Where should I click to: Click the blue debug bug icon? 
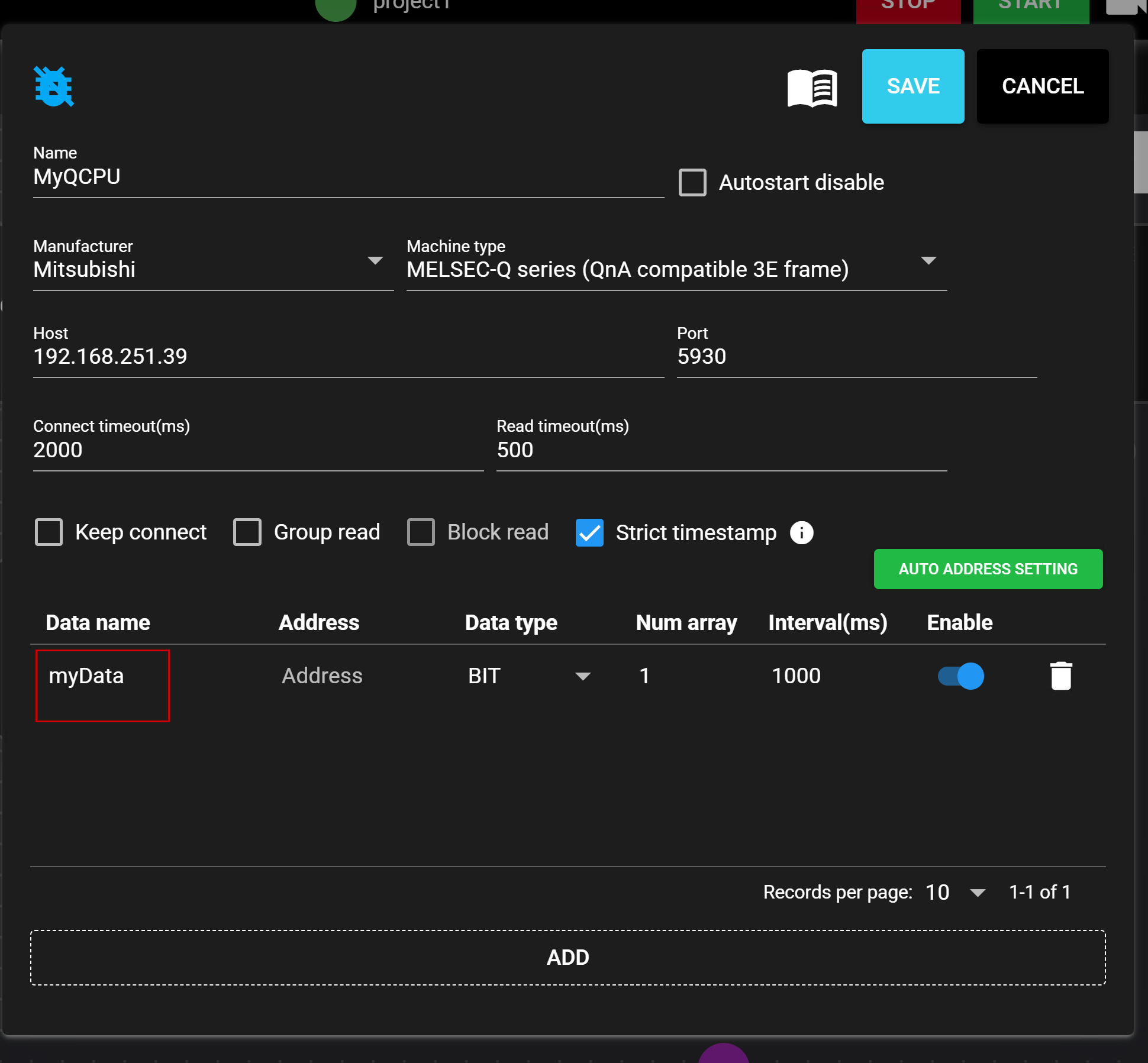[54, 86]
